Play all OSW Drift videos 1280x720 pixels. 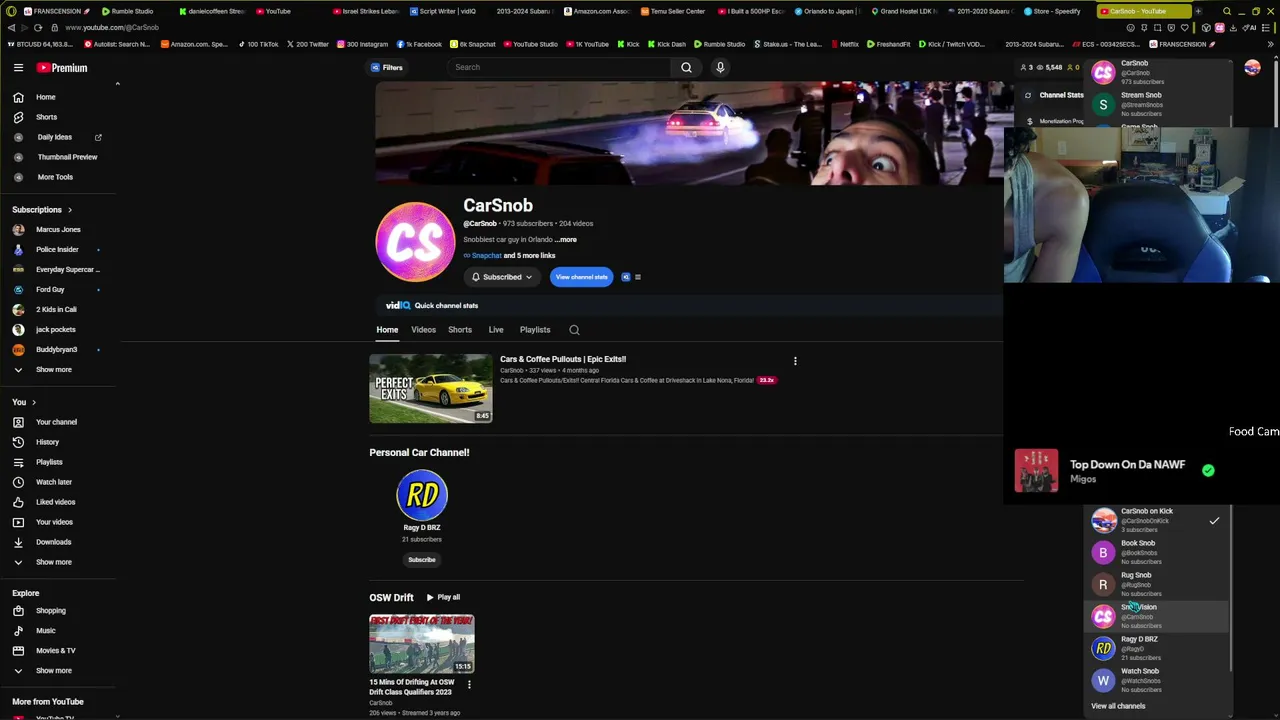tap(443, 598)
